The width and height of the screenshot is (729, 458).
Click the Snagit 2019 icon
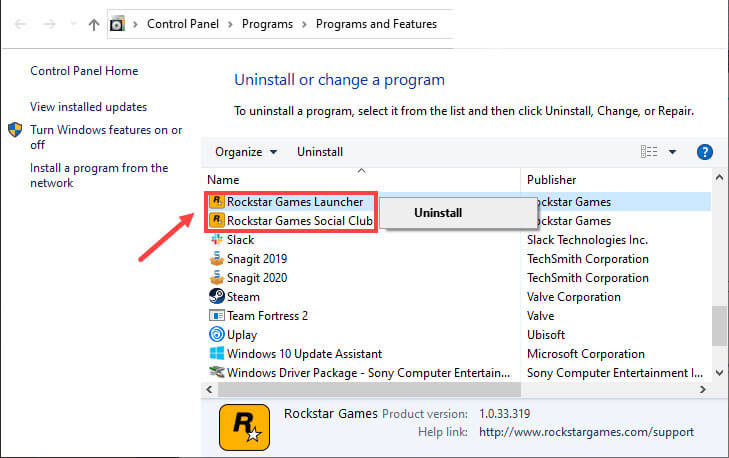[x=217, y=259]
